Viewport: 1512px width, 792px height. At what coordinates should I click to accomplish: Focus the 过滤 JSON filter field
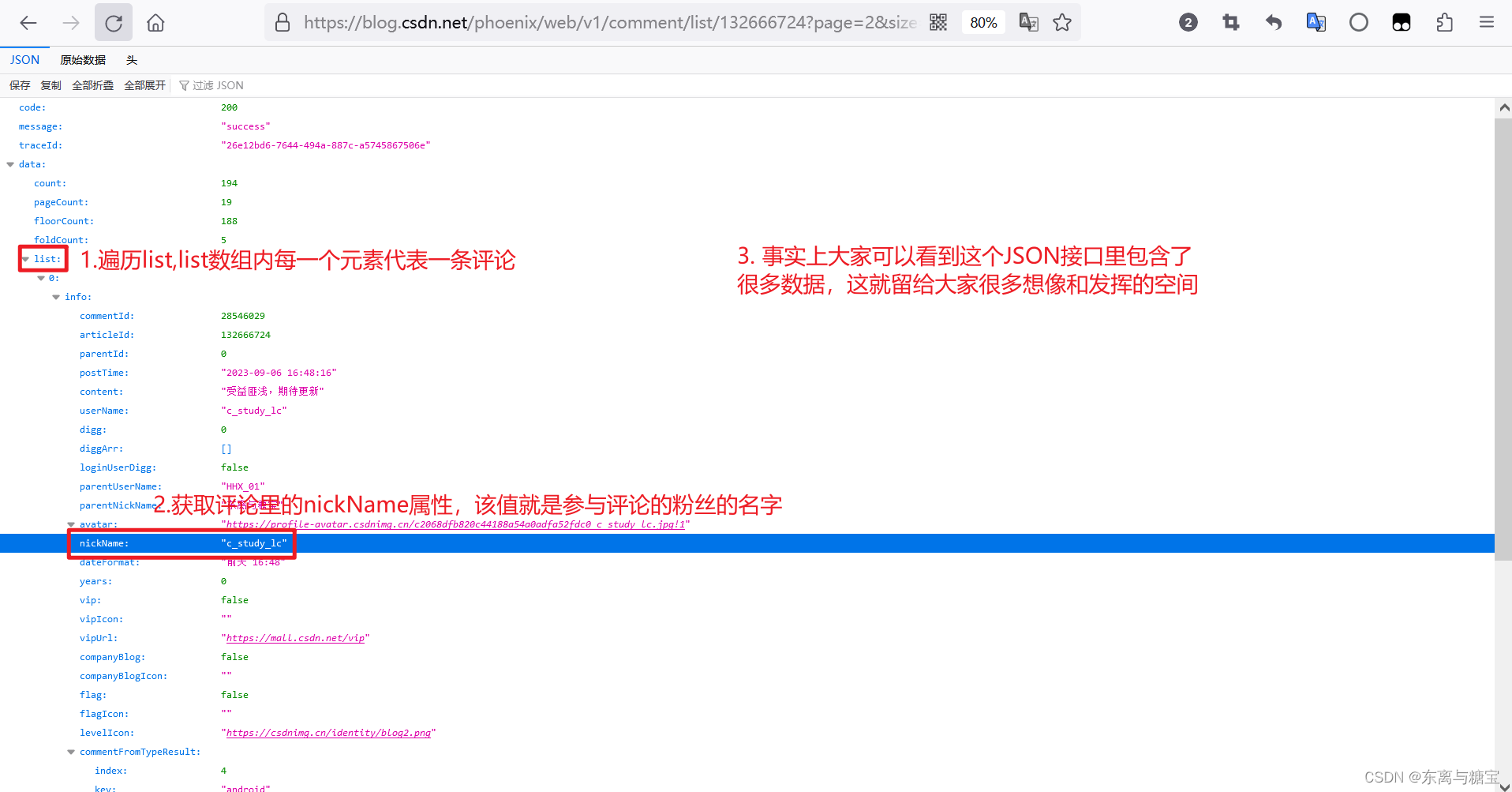(218, 85)
